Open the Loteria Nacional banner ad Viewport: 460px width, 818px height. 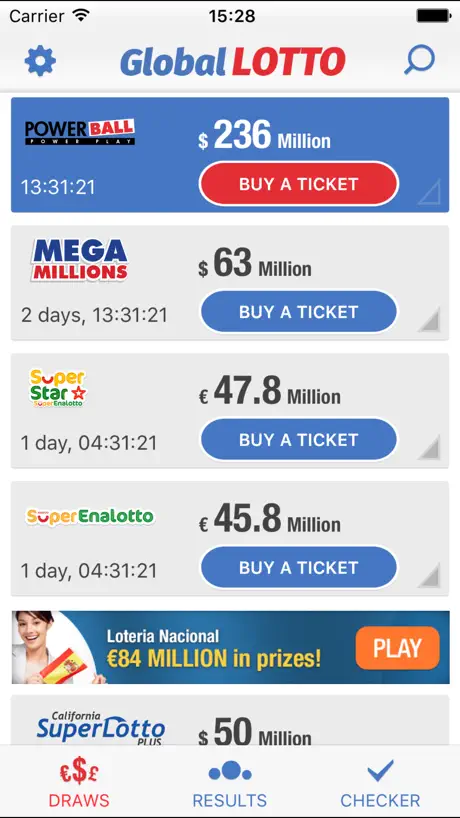coord(231,647)
